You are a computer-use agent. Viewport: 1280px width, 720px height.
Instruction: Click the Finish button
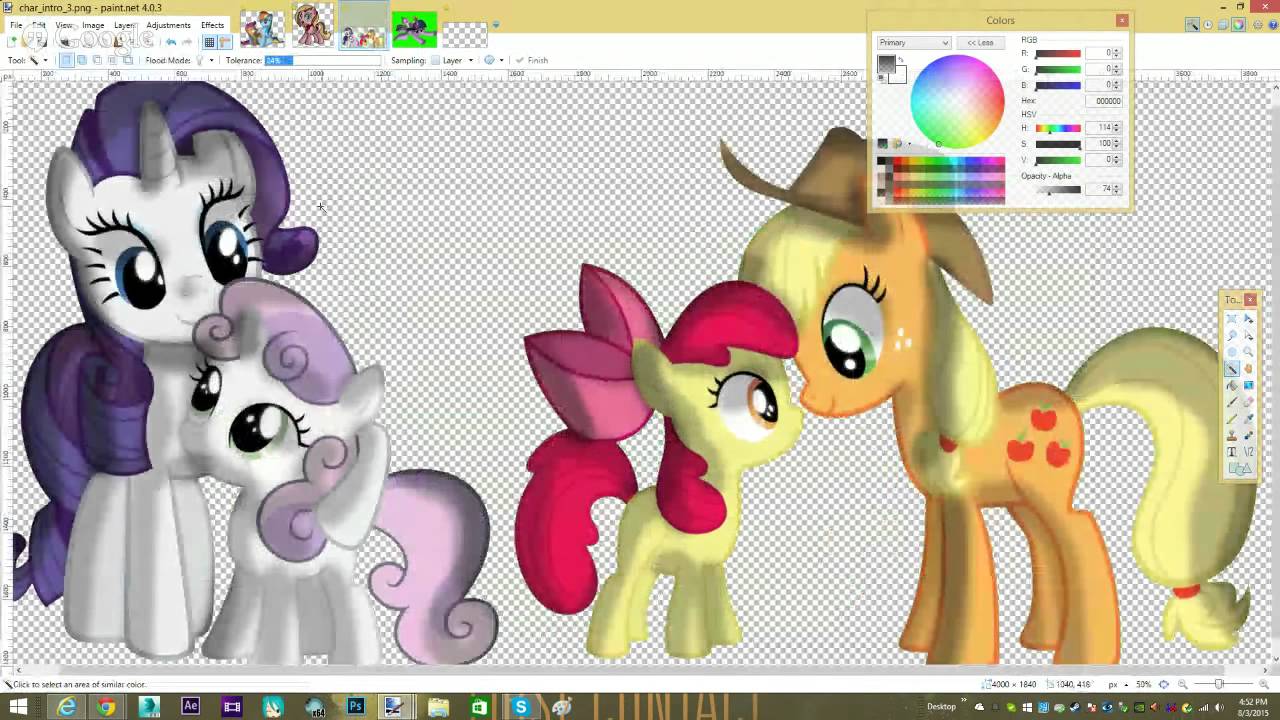click(531, 60)
